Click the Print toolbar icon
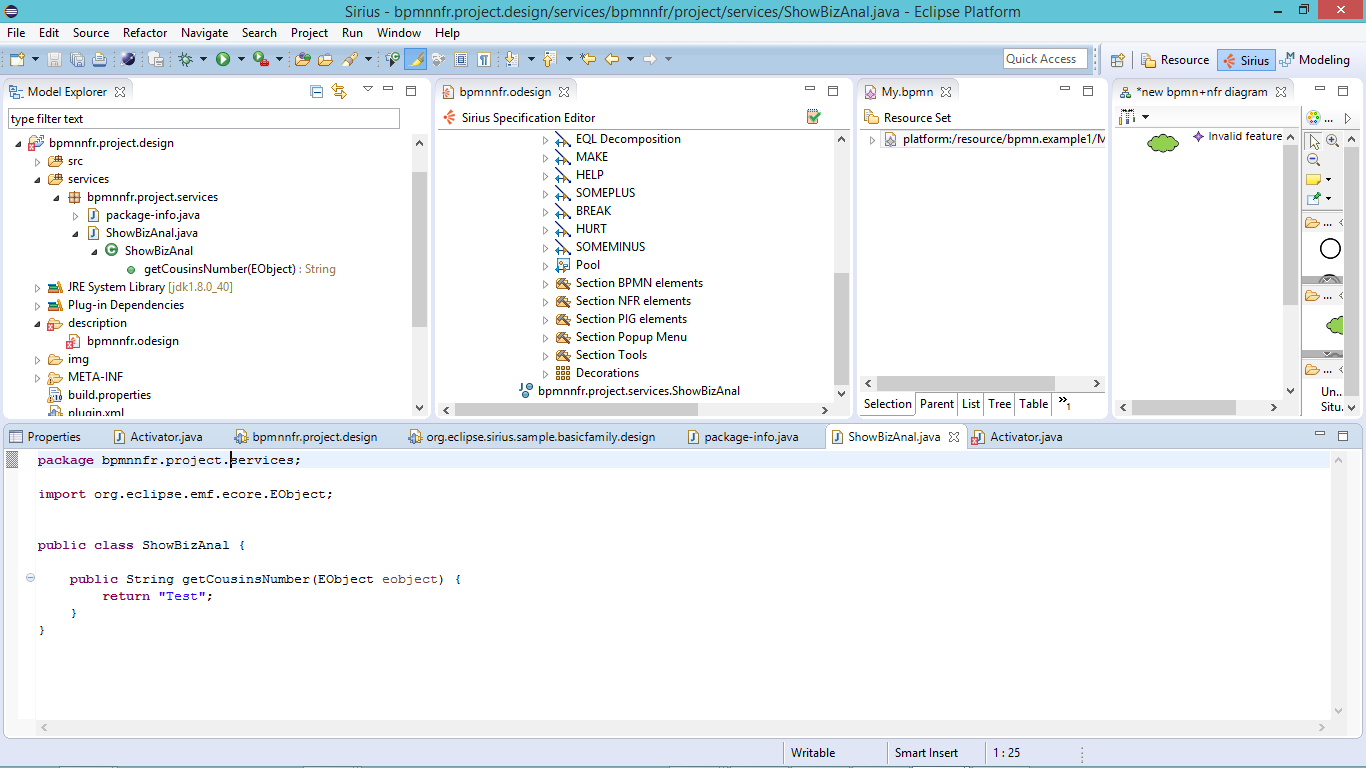 (99, 60)
